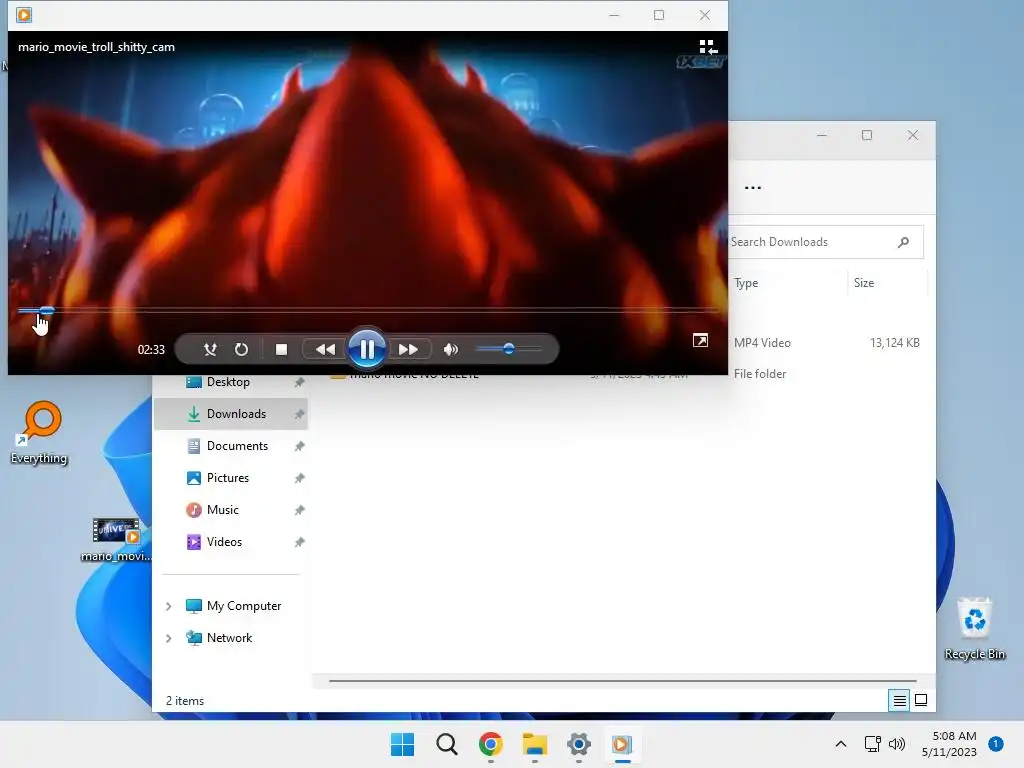1024x768 pixels.
Task: Select Downloads in Explorer sidebar
Action: click(231, 414)
